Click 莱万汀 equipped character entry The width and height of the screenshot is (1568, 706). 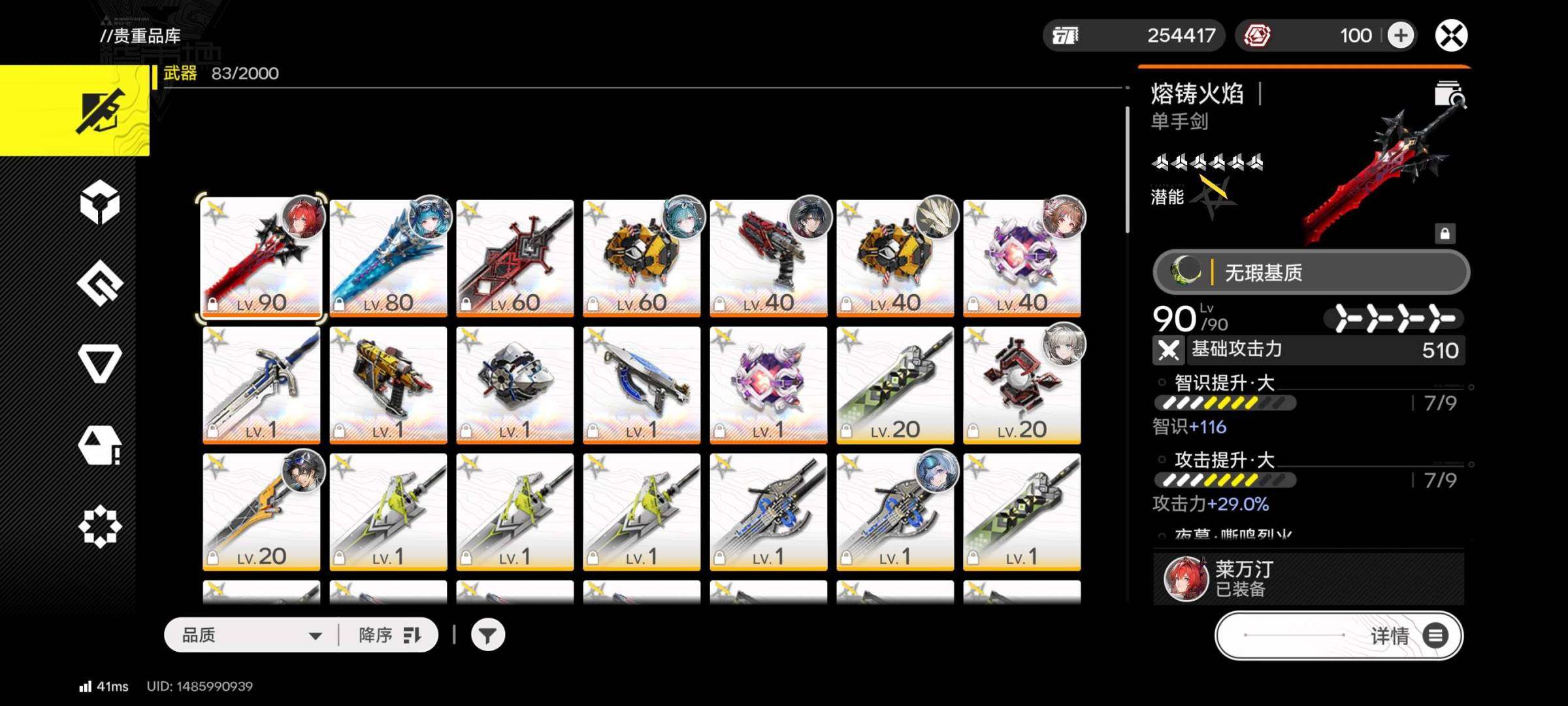(1308, 579)
